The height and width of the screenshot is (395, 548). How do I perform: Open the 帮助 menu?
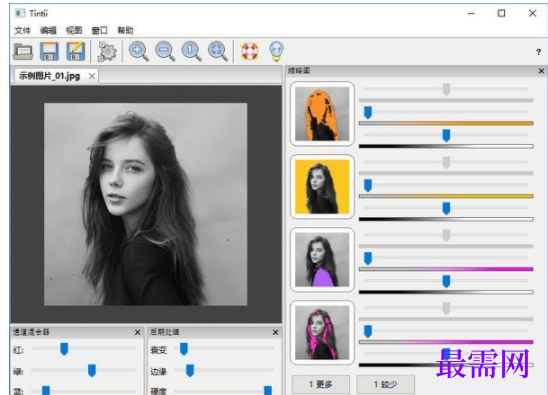coord(125,30)
